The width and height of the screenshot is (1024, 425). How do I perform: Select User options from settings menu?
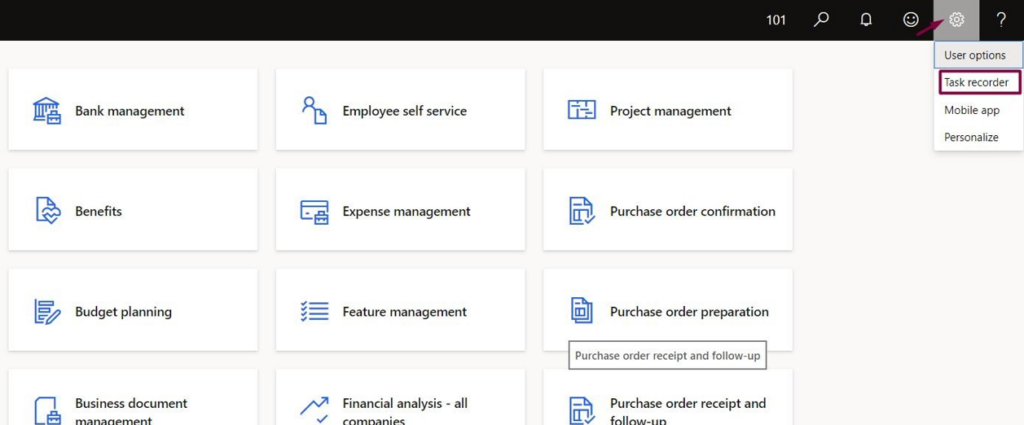[x=978, y=55]
